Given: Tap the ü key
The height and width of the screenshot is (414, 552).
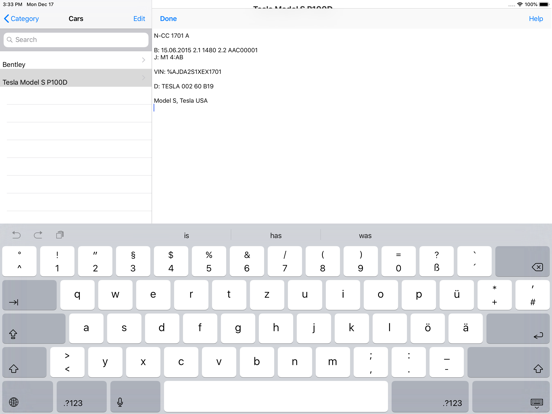Looking at the screenshot, I should click(x=457, y=295).
